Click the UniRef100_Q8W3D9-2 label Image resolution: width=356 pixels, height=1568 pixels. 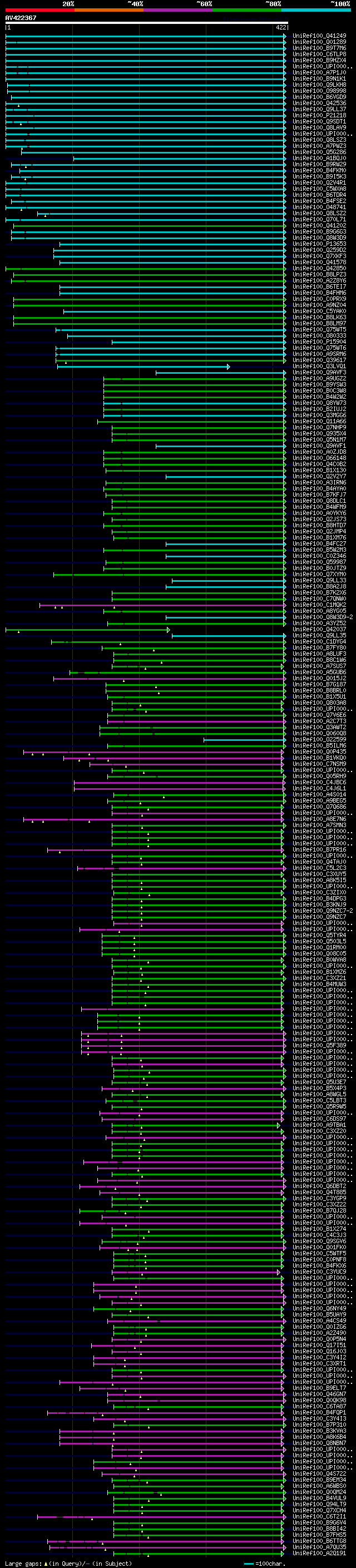coord(323,617)
